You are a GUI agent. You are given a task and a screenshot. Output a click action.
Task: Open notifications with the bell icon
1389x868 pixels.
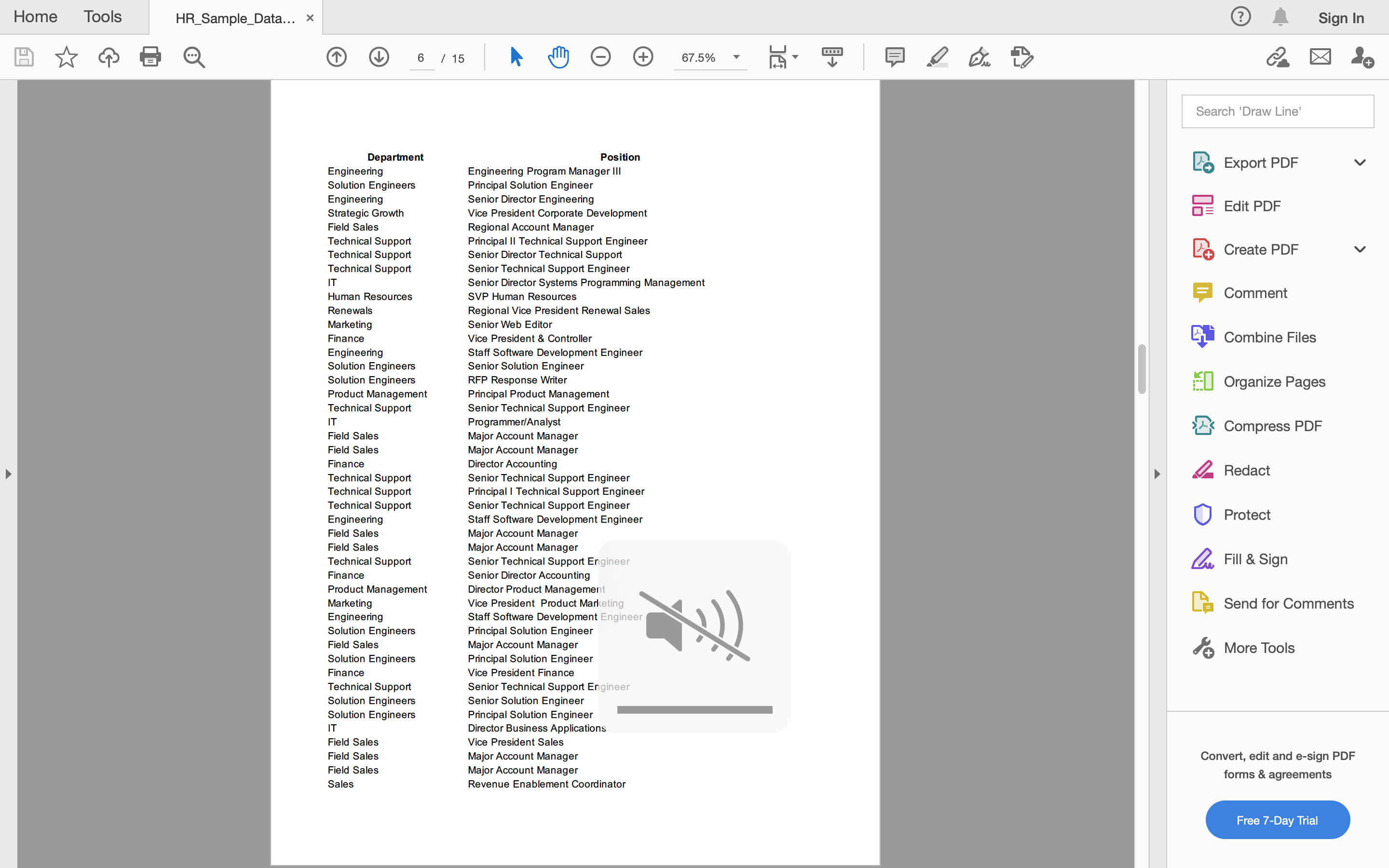pyautogui.click(x=1280, y=17)
